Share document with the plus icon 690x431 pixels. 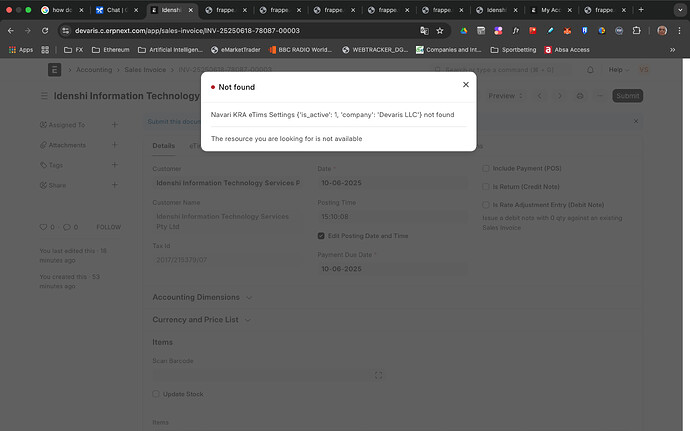tap(115, 185)
